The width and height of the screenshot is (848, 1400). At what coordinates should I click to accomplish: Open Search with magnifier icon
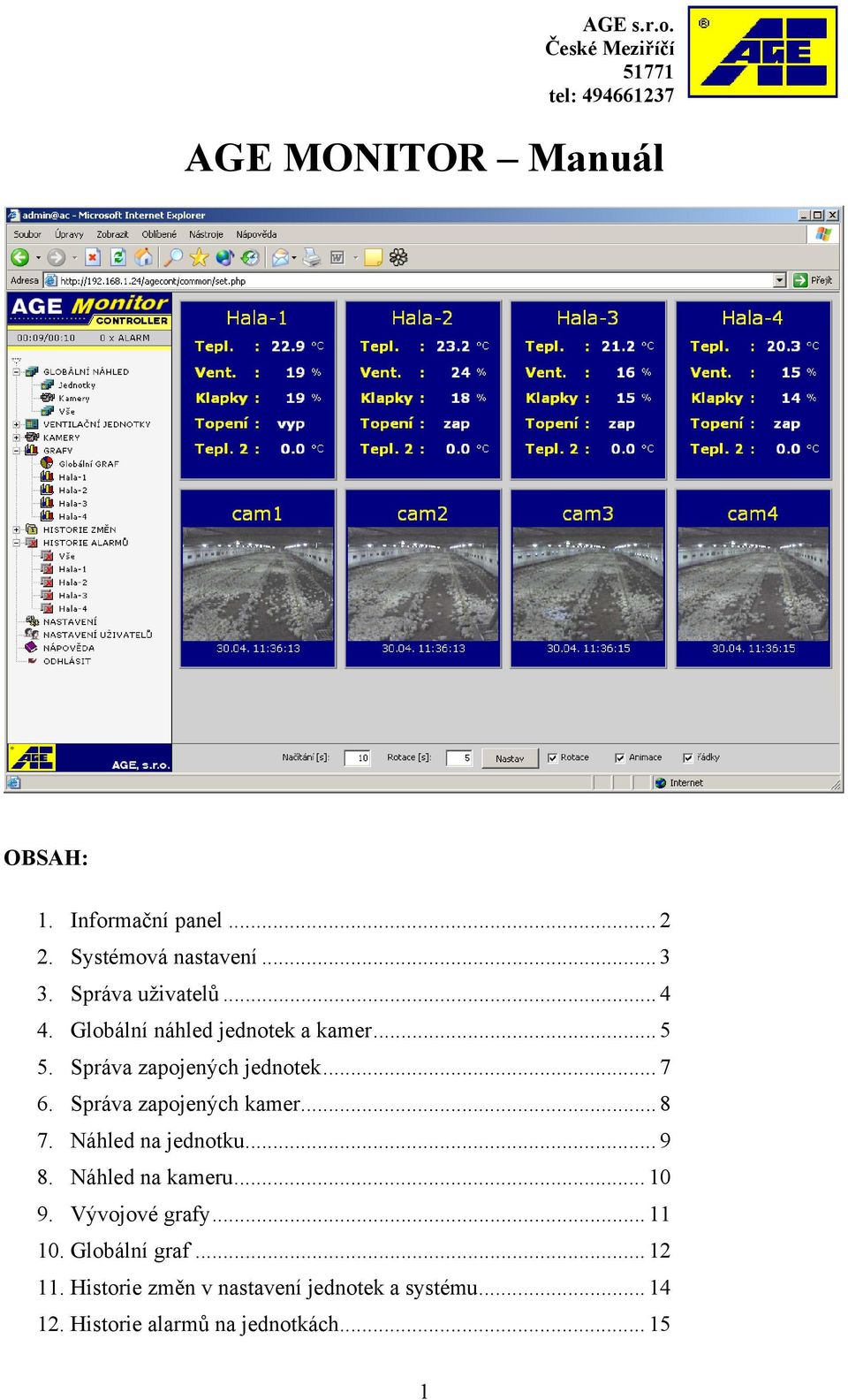click(174, 257)
